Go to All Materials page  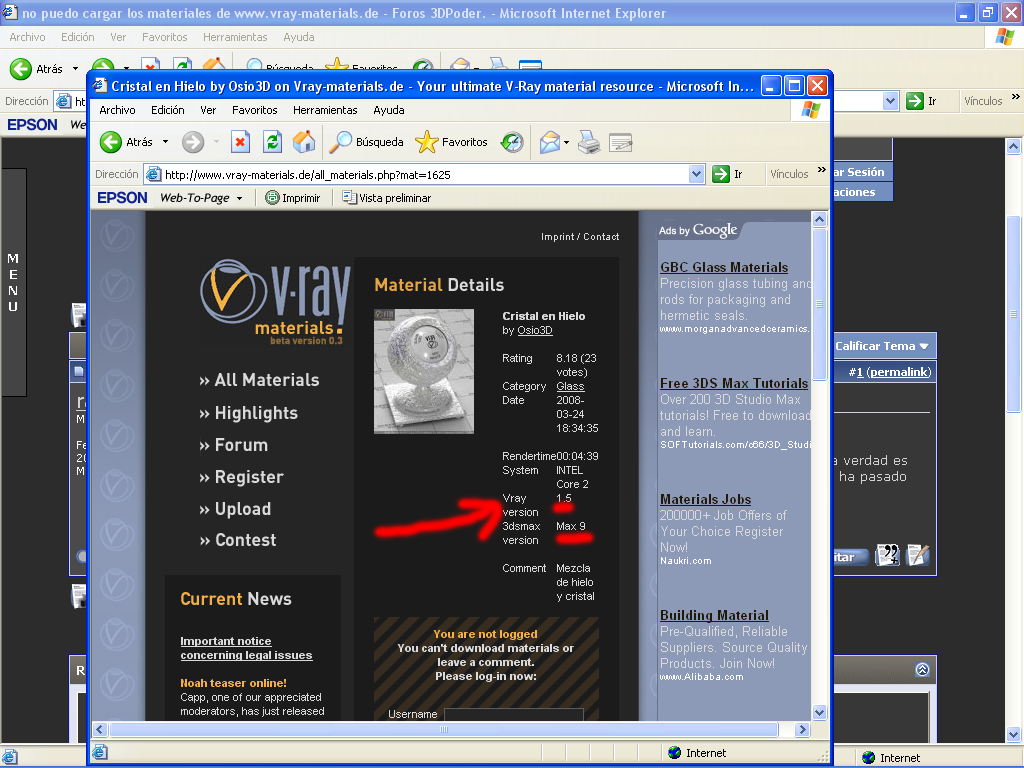pos(259,380)
